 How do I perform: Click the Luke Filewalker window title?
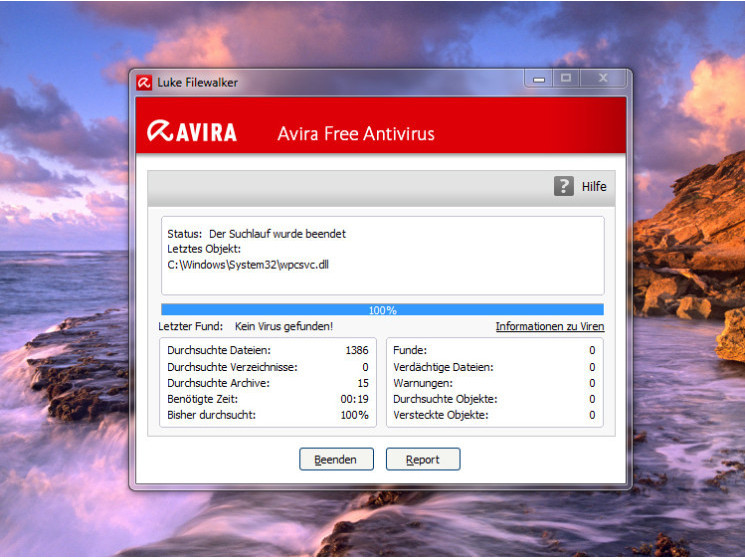(x=198, y=83)
